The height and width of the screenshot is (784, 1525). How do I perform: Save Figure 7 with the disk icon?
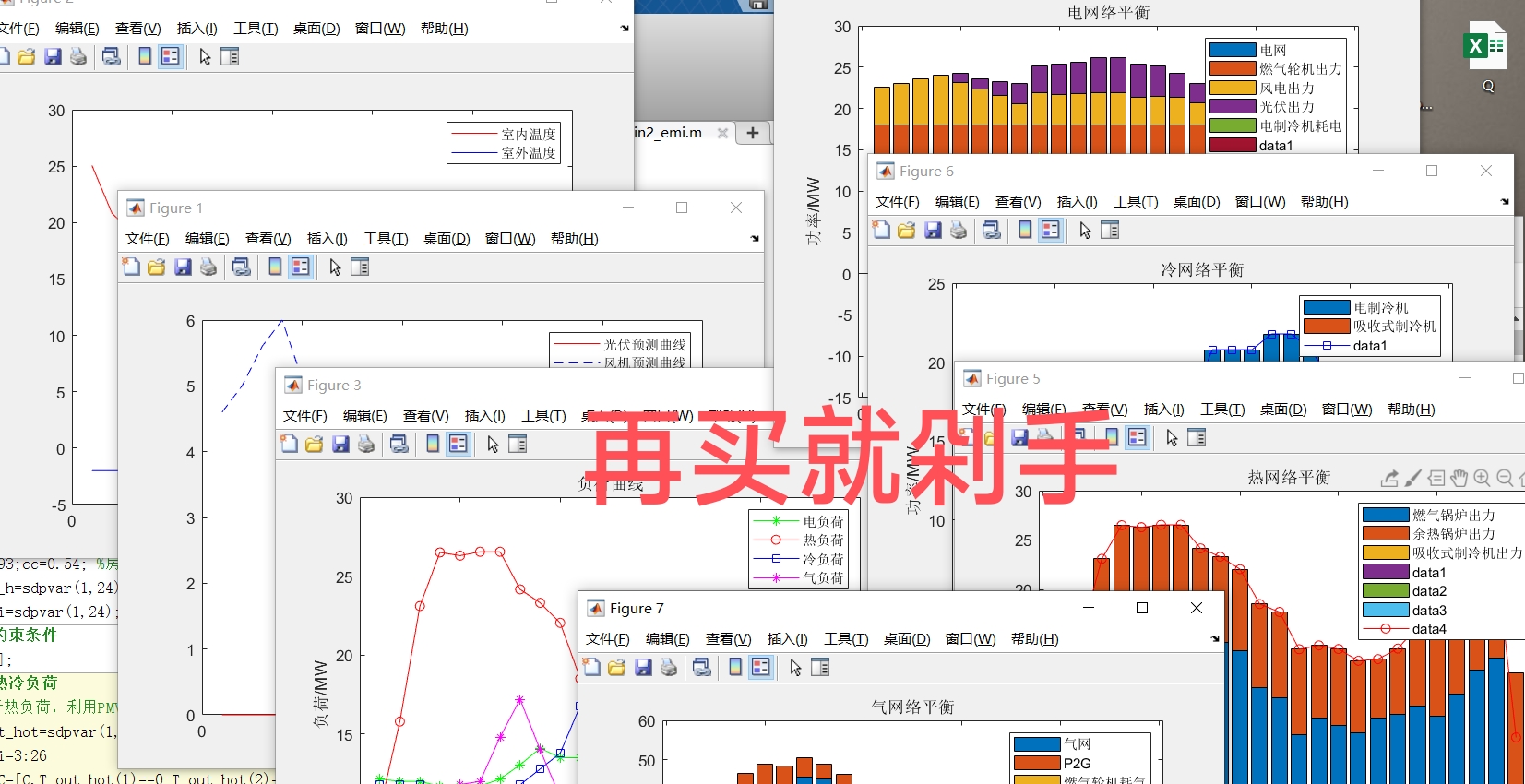pyautogui.click(x=643, y=667)
